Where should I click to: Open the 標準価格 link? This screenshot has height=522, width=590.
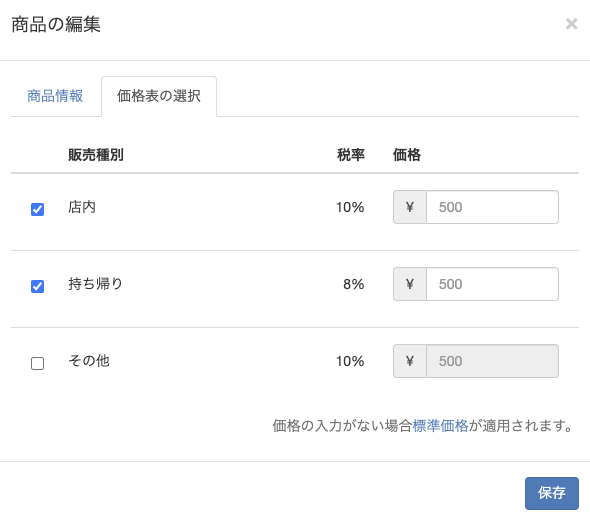(x=440, y=426)
